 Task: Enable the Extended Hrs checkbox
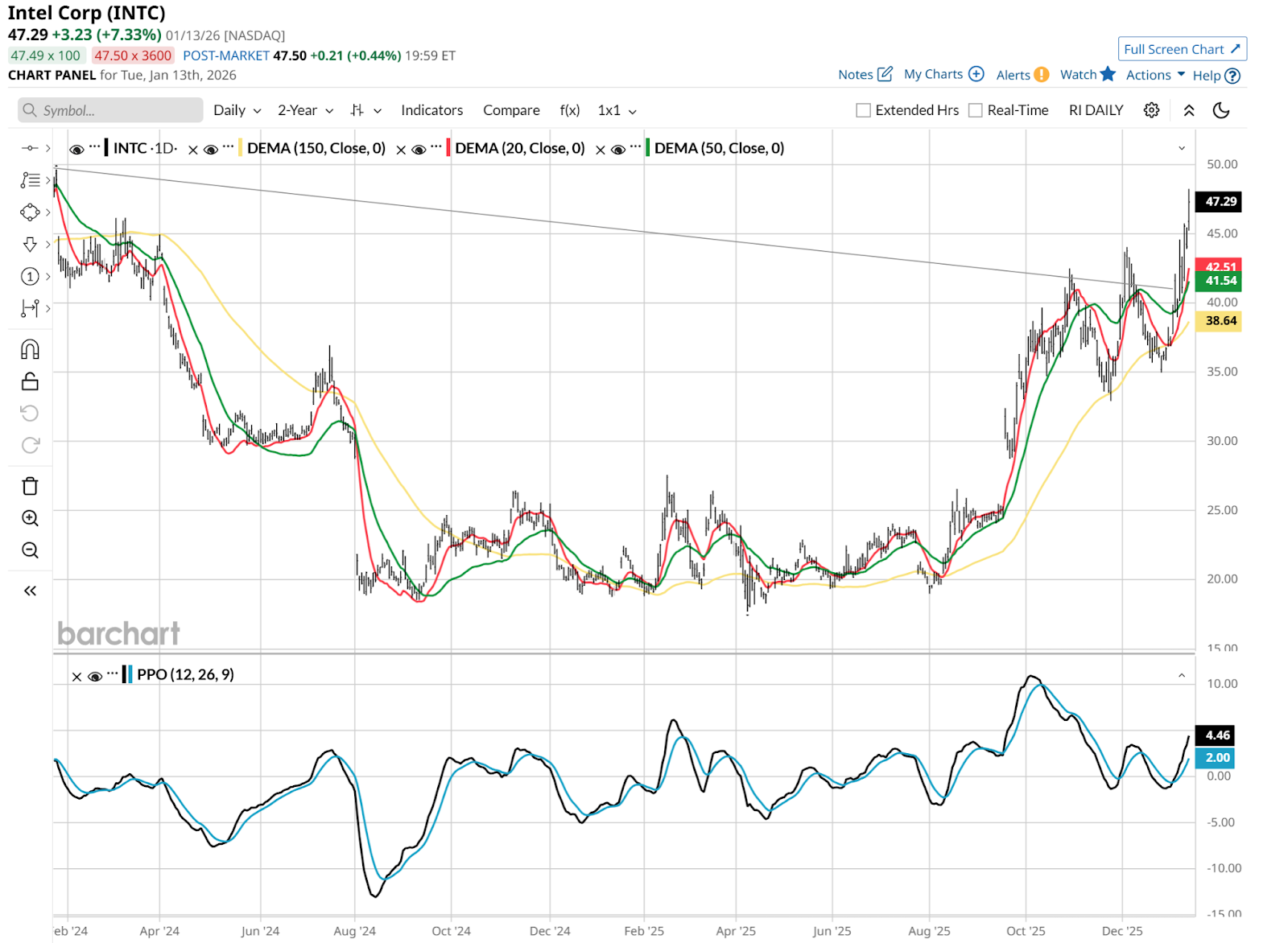(x=863, y=110)
